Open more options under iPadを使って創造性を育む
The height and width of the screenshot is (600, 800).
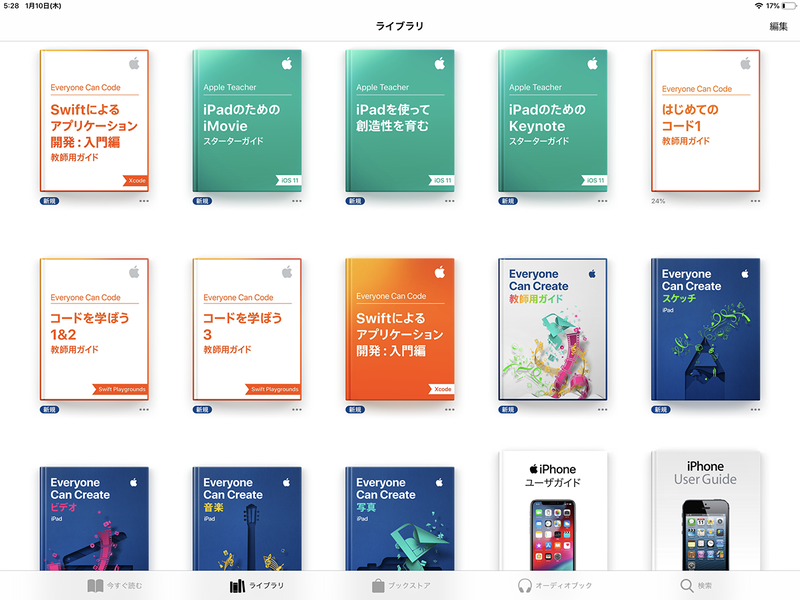coord(449,201)
